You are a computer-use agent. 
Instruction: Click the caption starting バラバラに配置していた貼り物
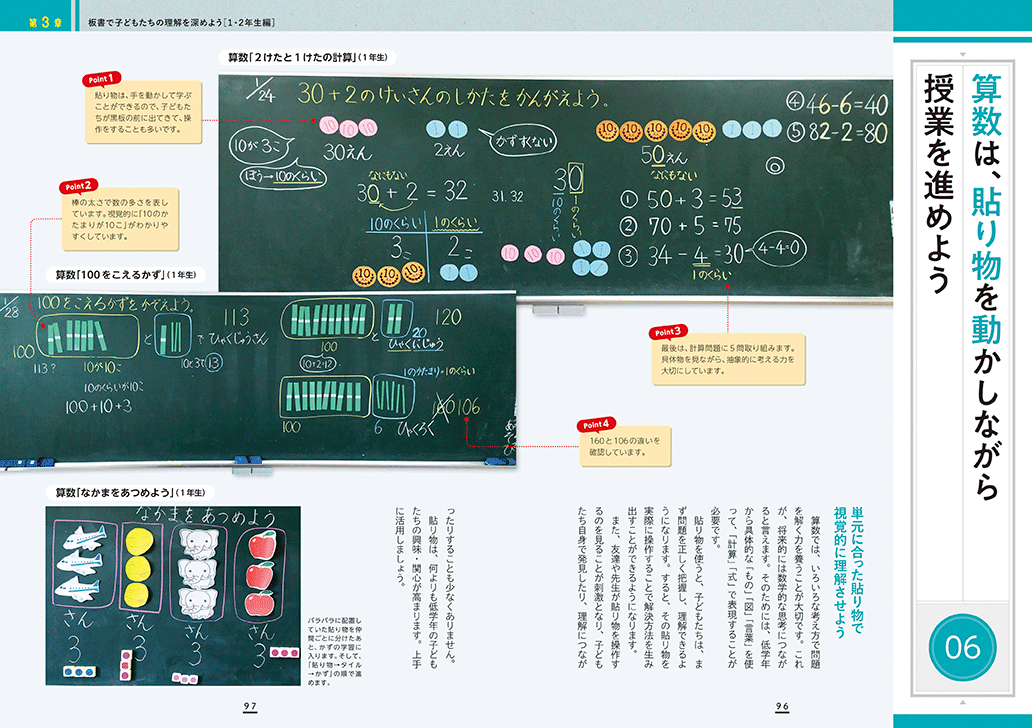coord(334,652)
